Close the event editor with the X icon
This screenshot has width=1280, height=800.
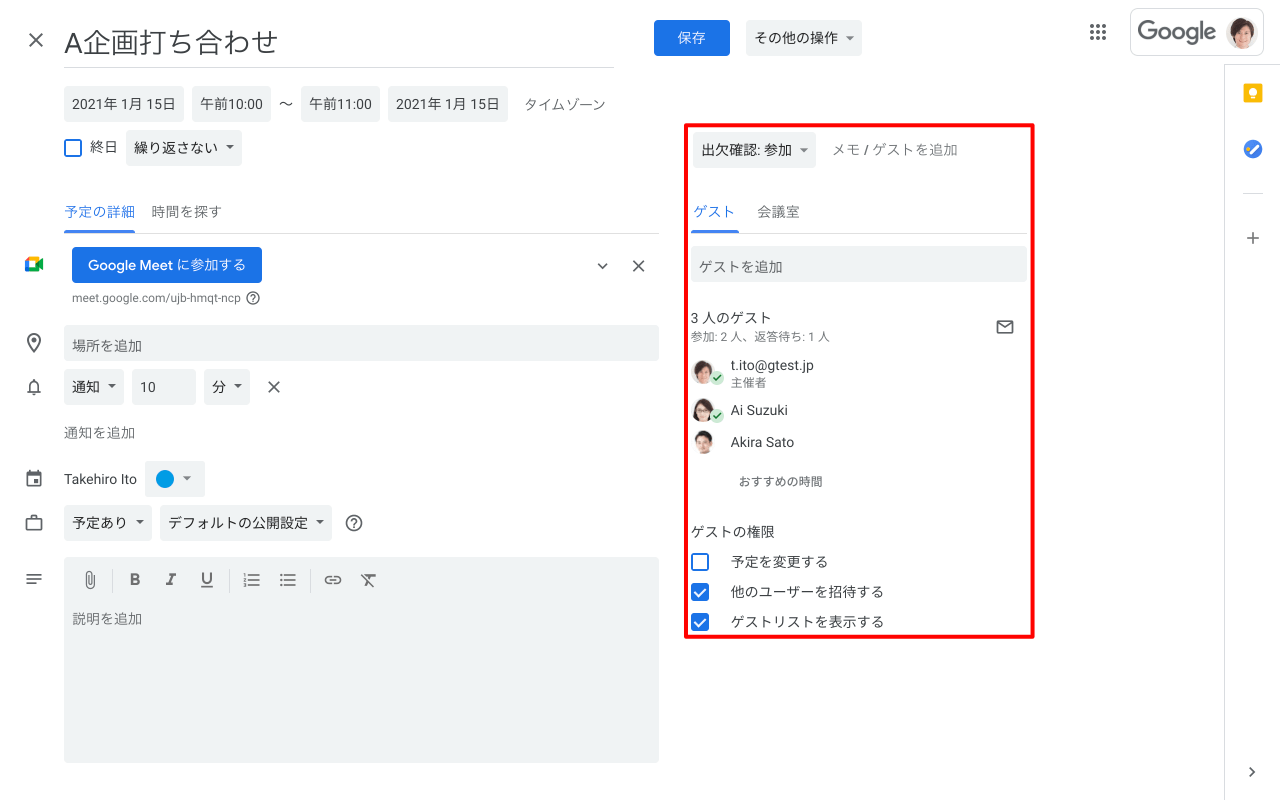click(x=36, y=40)
